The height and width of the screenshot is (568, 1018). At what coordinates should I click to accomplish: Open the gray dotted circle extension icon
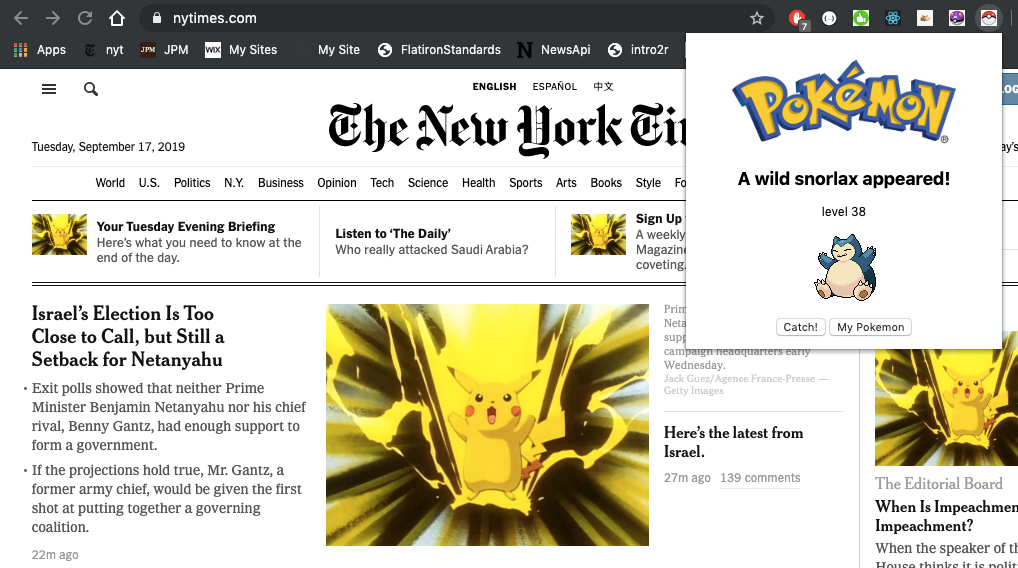click(x=829, y=18)
